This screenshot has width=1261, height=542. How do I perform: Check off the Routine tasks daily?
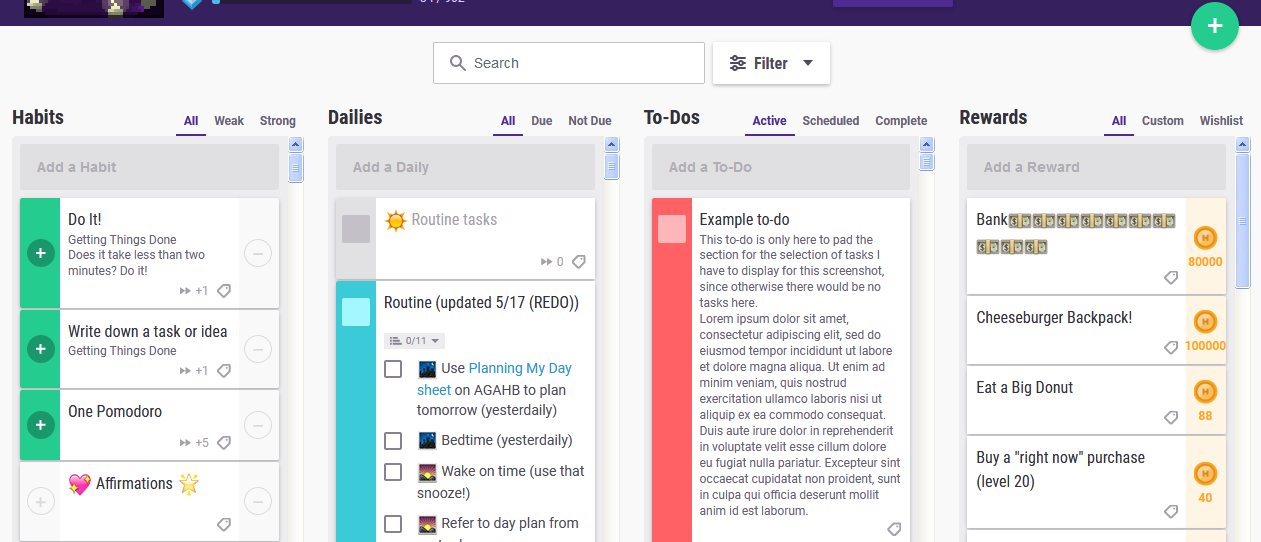pyautogui.click(x=356, y=229)
